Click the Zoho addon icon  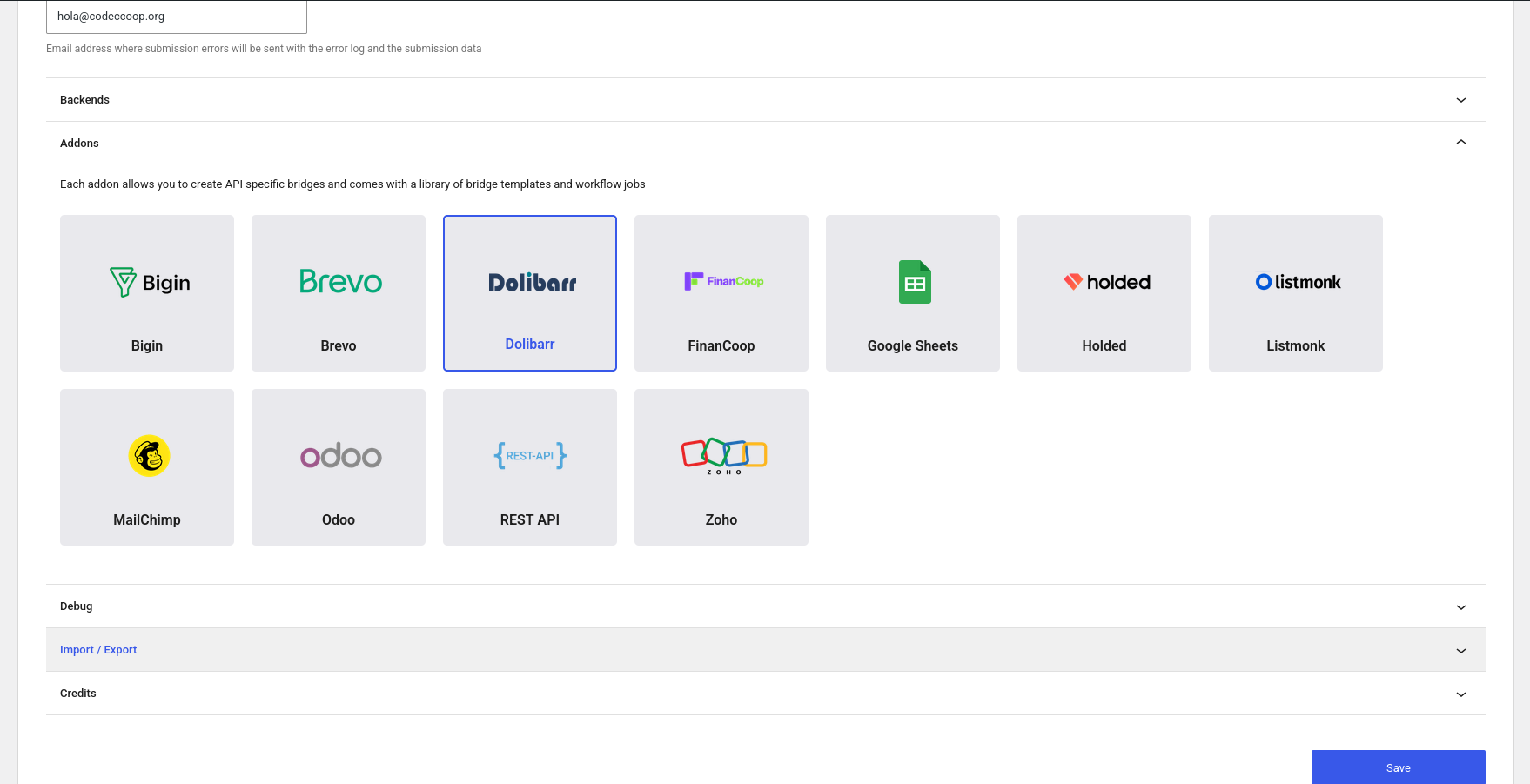[x=721, y=456]
